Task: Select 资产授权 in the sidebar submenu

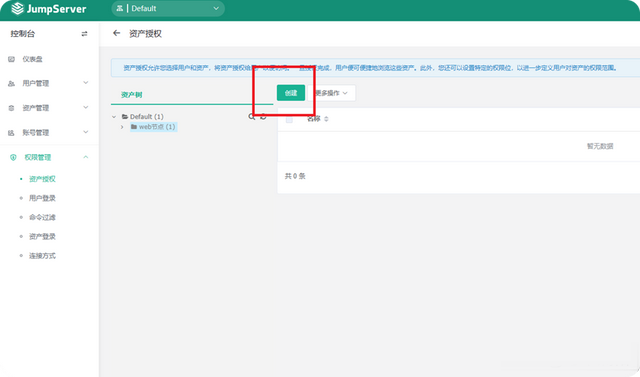Action: [42, 179]
